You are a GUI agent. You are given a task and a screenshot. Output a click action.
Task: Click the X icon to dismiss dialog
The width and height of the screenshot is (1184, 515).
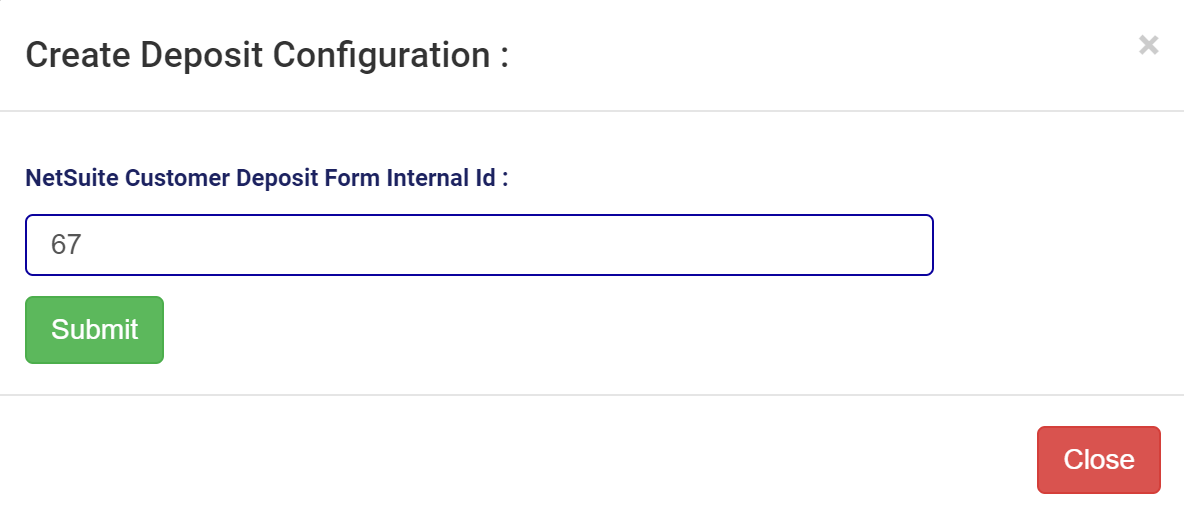pos(1149,45)
